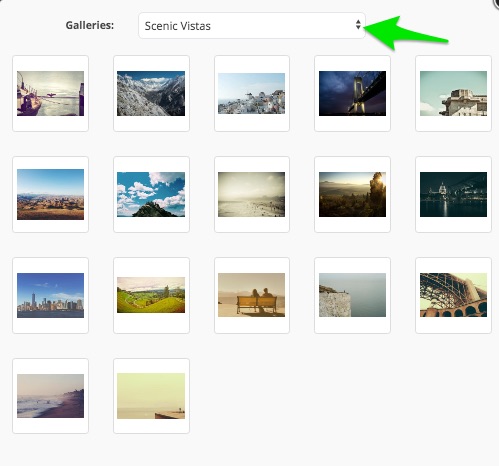Choose the stone cliff over sea thumbnail

(x=352, y=295)
